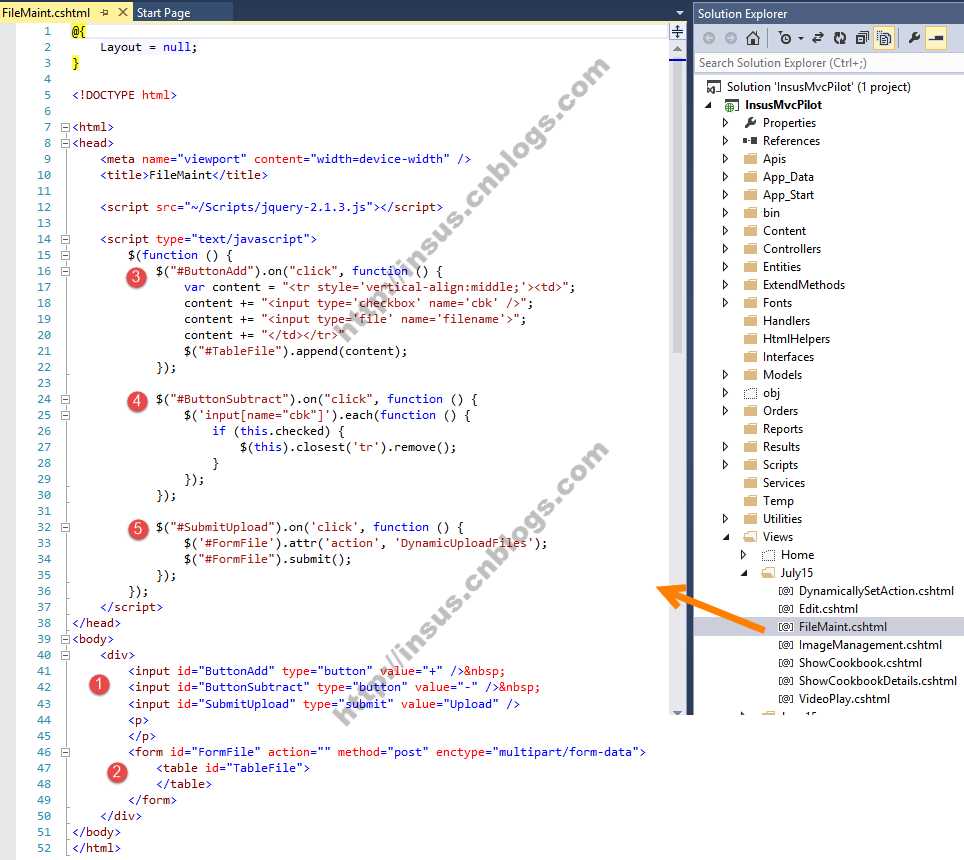964x860 pixels.
Task: Select the App_Start folder
Action: click(x=788, y=195)
